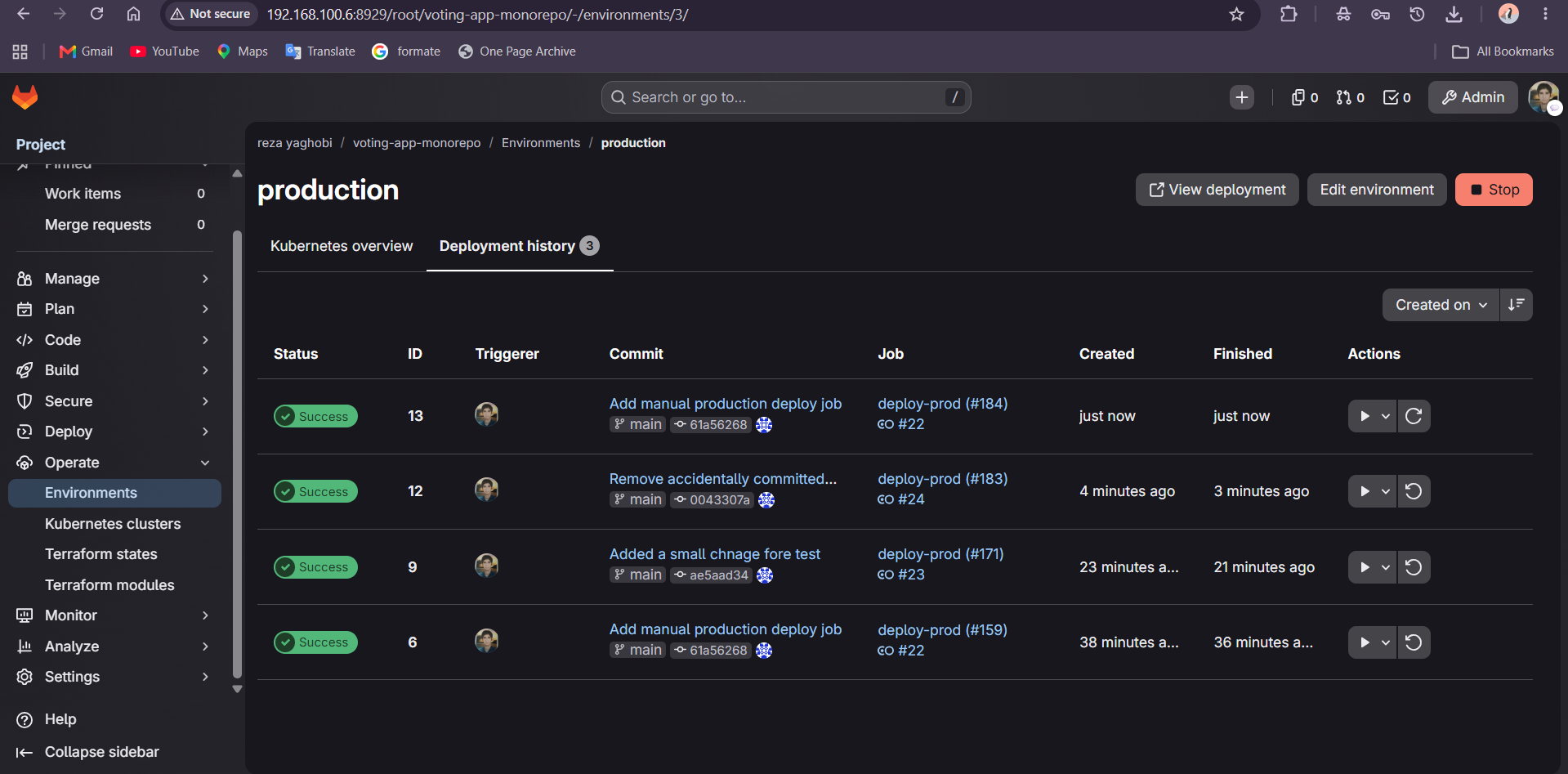The height and width of the screenshot is (774, 1568).
Task: Open the Created on sort dropdown
Action: pyautogui.click(x=1441, y=305)
